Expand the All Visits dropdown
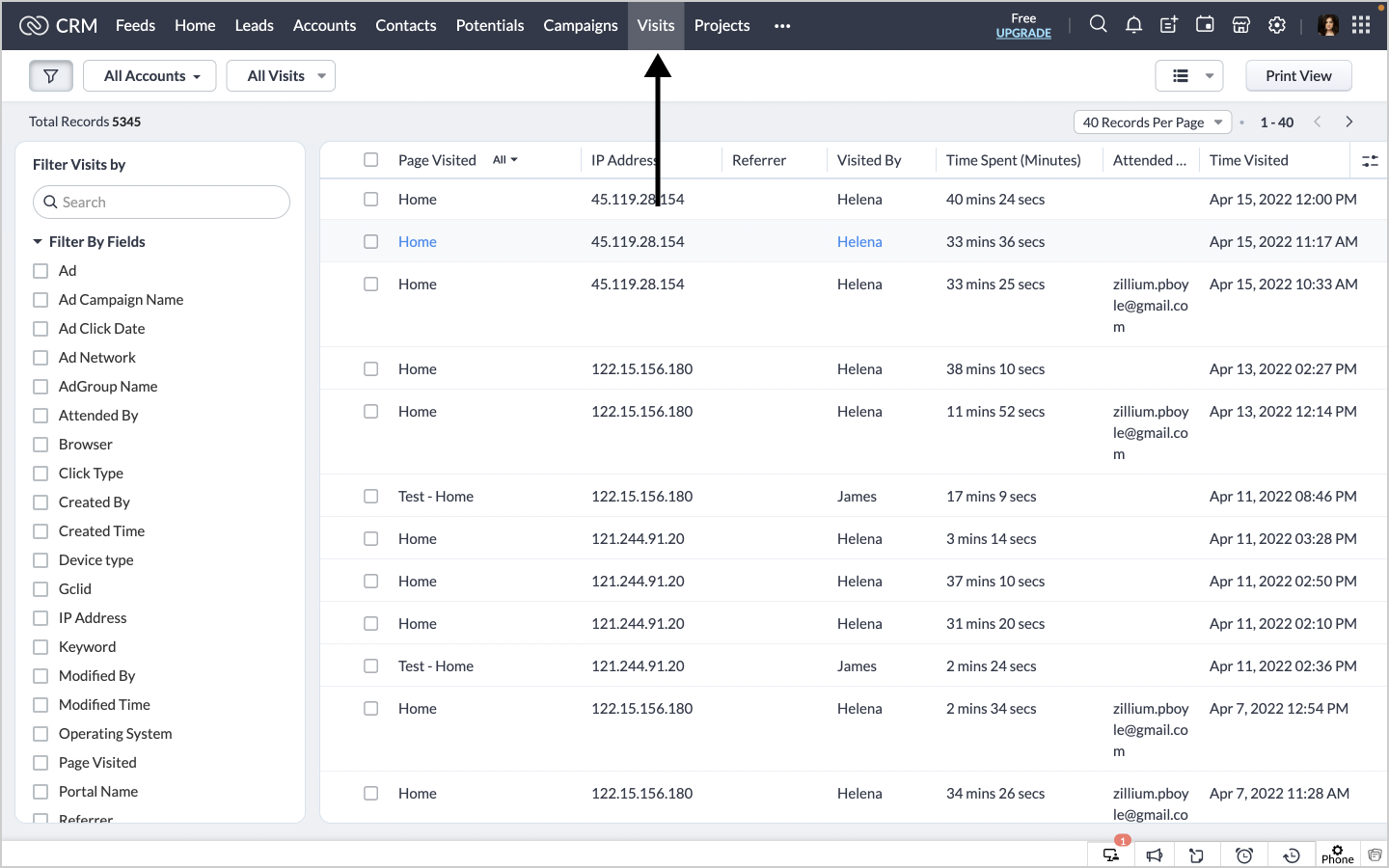 (x=281, y=76)
